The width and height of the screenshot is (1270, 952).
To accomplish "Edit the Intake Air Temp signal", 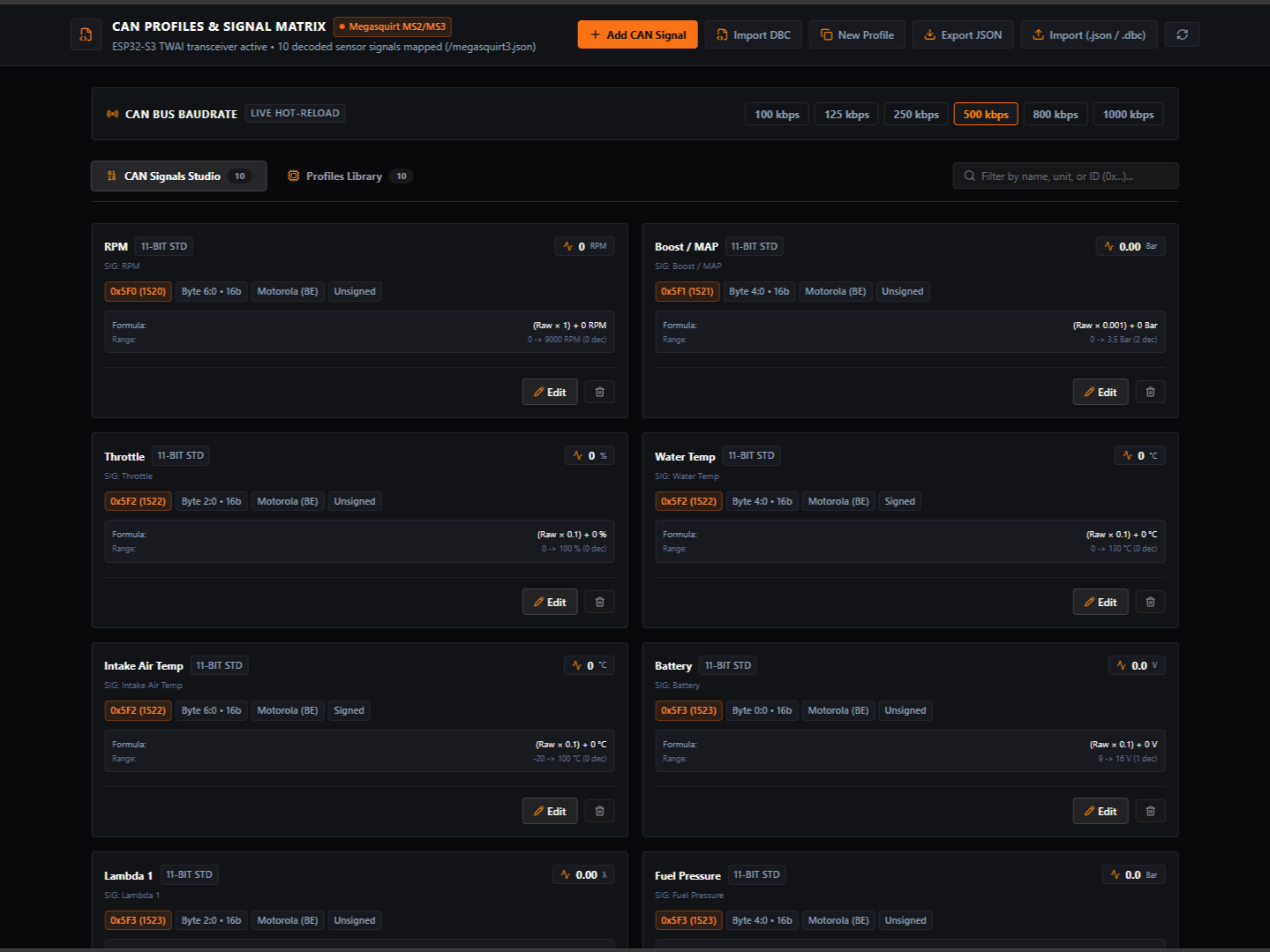I will click(x=550, y=811).
